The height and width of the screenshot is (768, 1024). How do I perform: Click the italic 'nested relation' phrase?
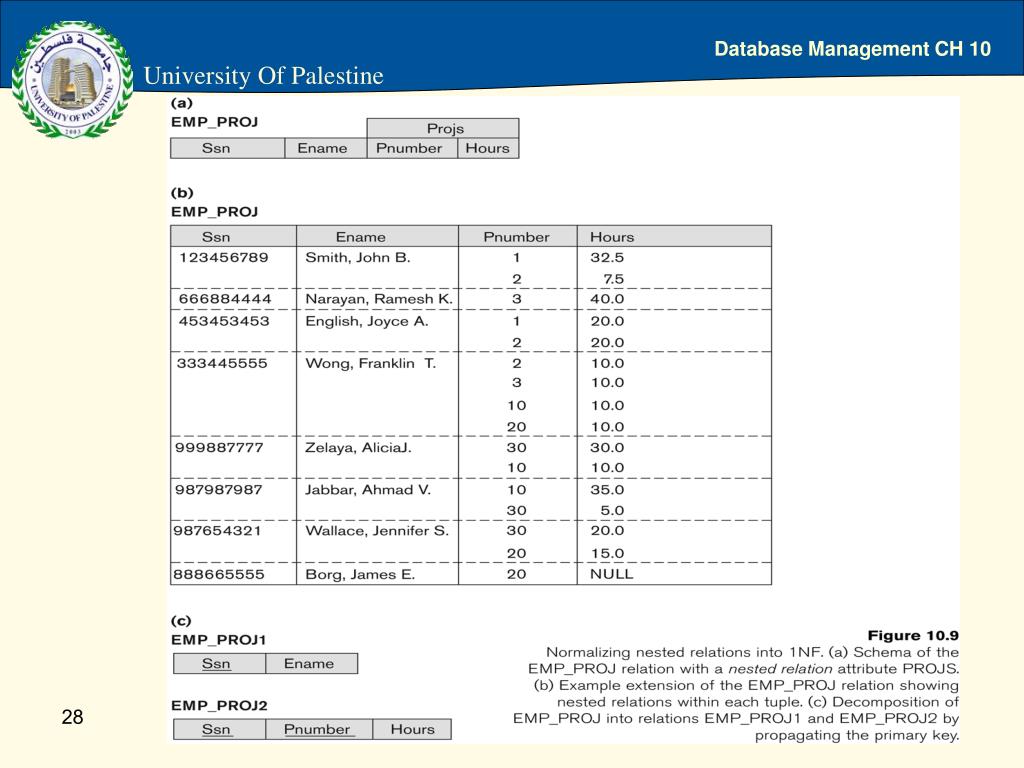coord(780,669)
